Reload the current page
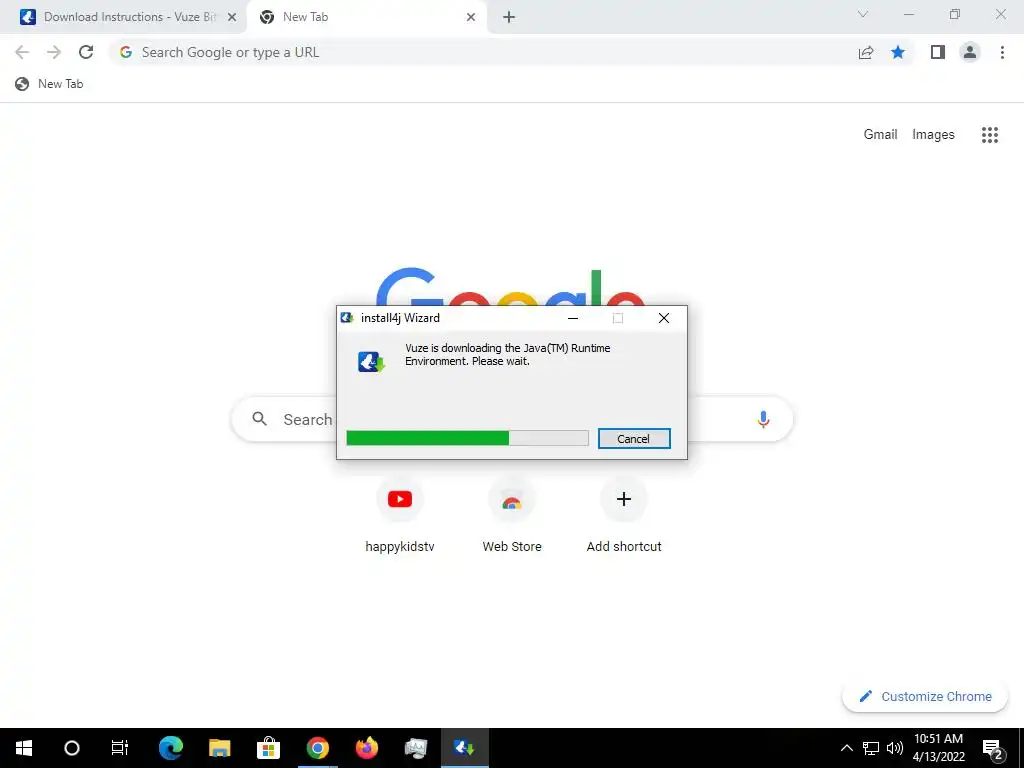This screenshot has height=768, width=1024. click(86, 52)
